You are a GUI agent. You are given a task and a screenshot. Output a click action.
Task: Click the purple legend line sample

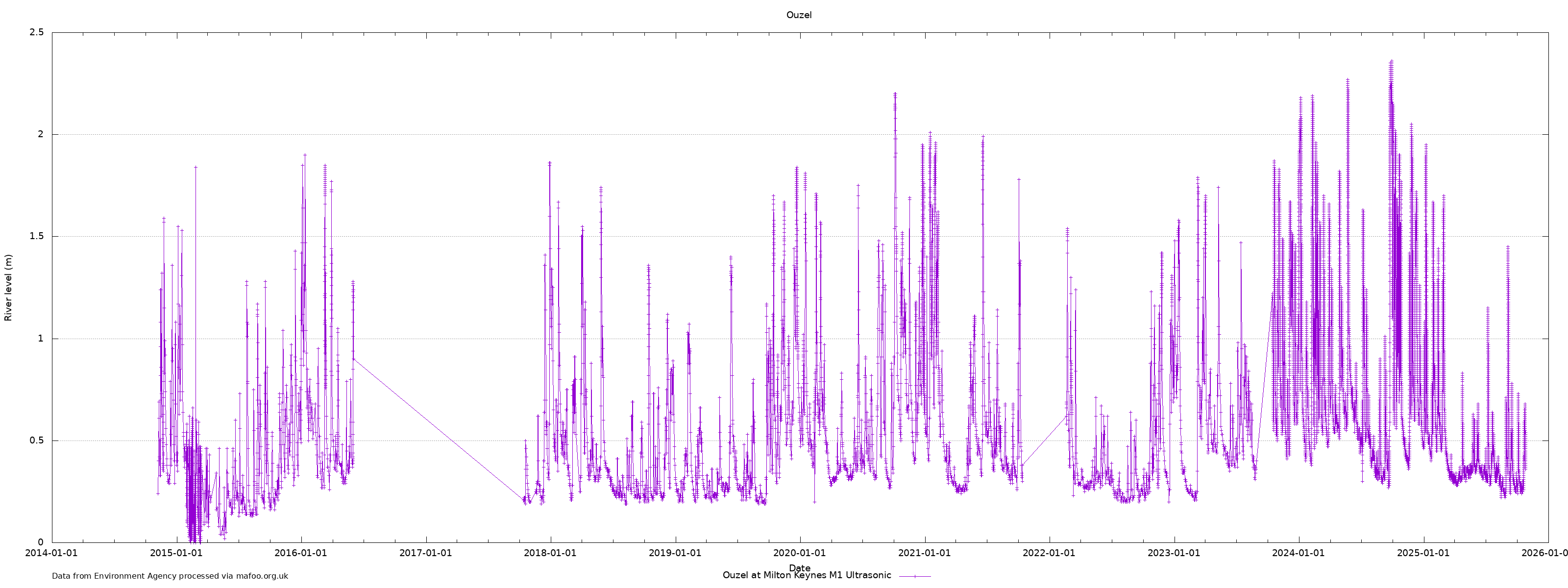pyautogui.click(x=914, y=576)
